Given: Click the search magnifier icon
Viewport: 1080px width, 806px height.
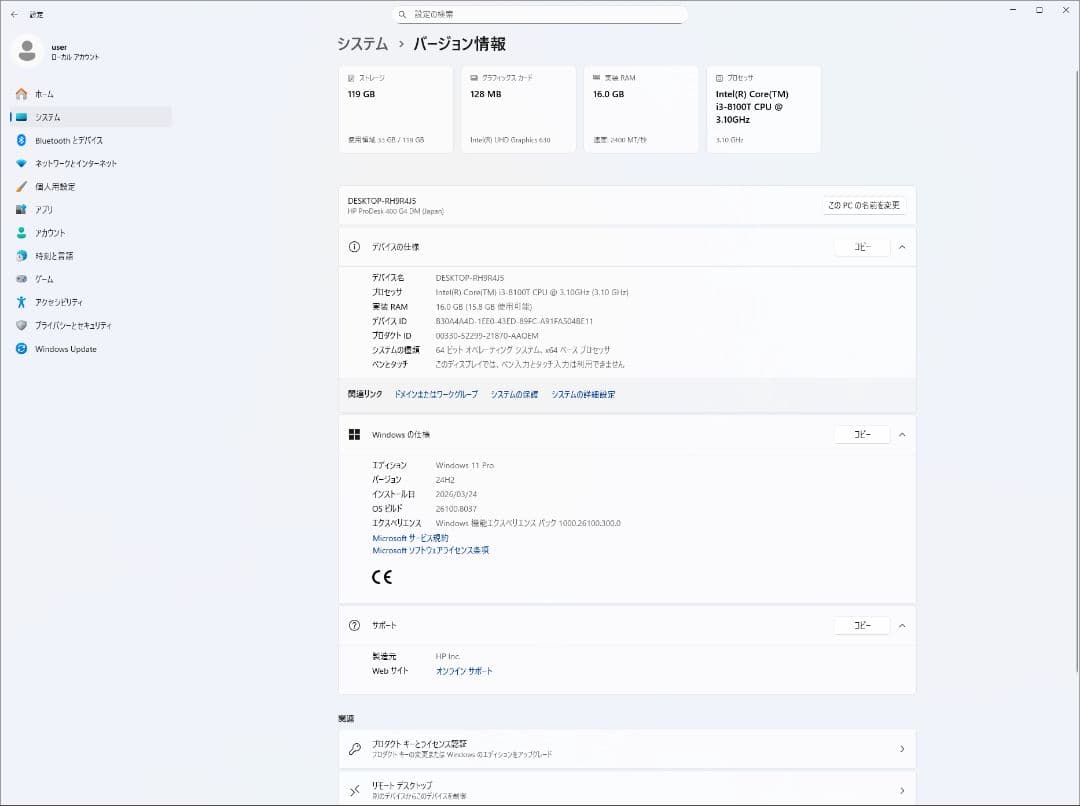Looking at the screenshot, I should click(x=402, y=14).
